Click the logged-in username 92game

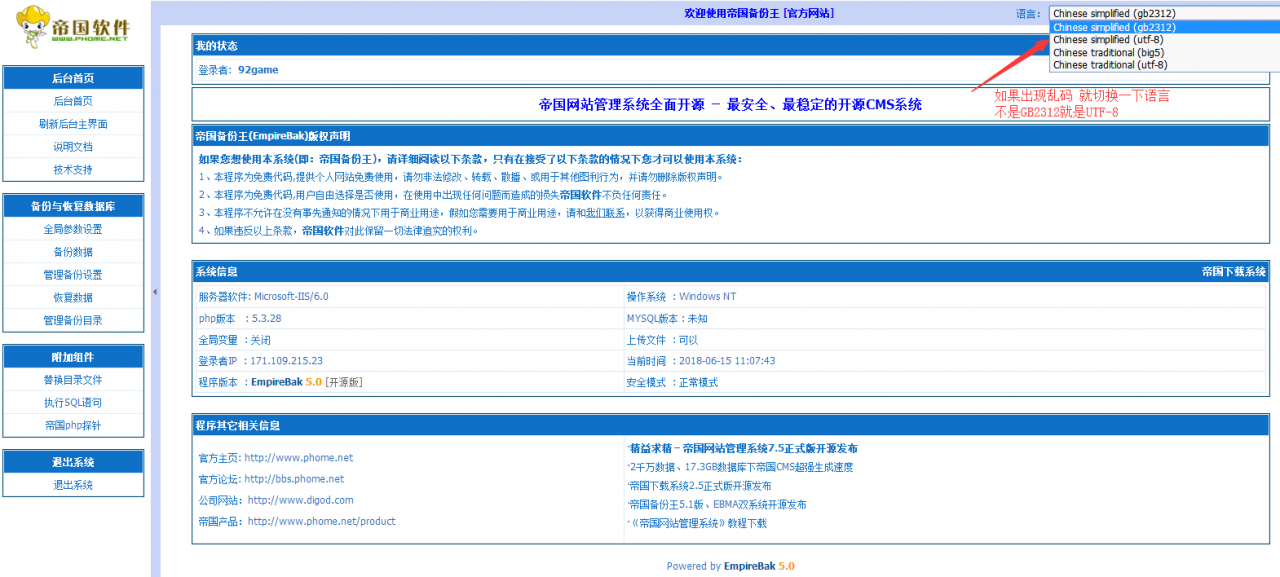[258, 70]
